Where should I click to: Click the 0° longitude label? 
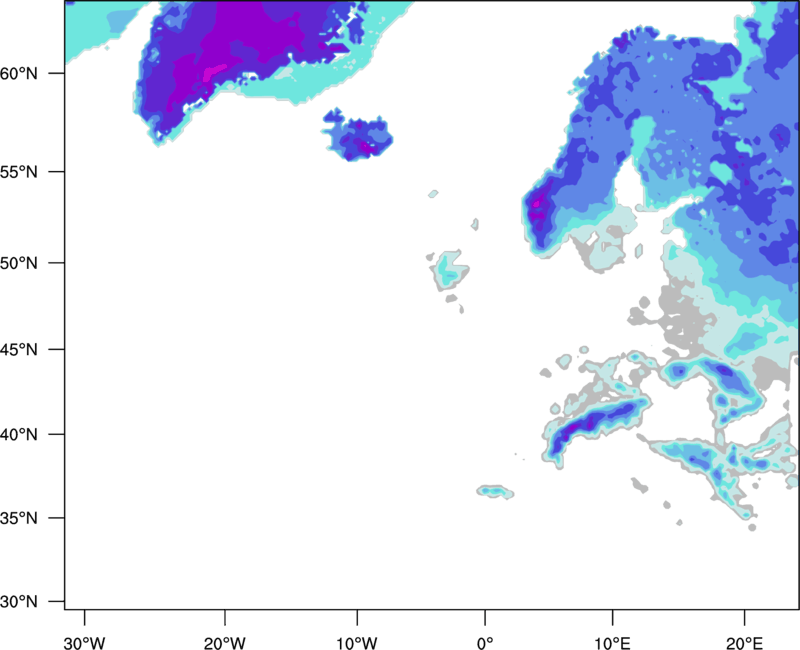[485, 643]
